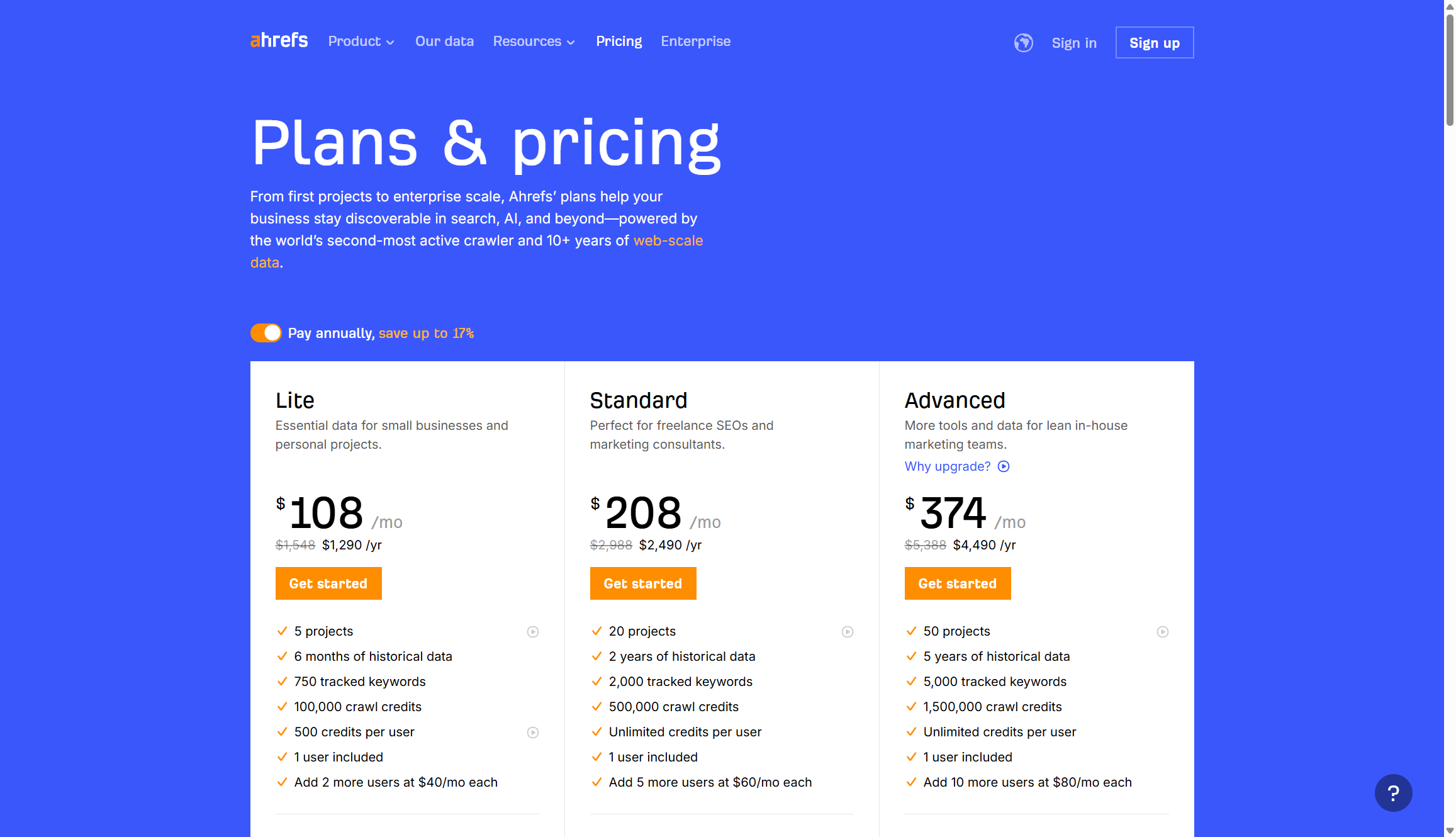Play the video next to 5 projects
Image resolution: width=1456 pixels, height=837 pixels.
[533, 631]
